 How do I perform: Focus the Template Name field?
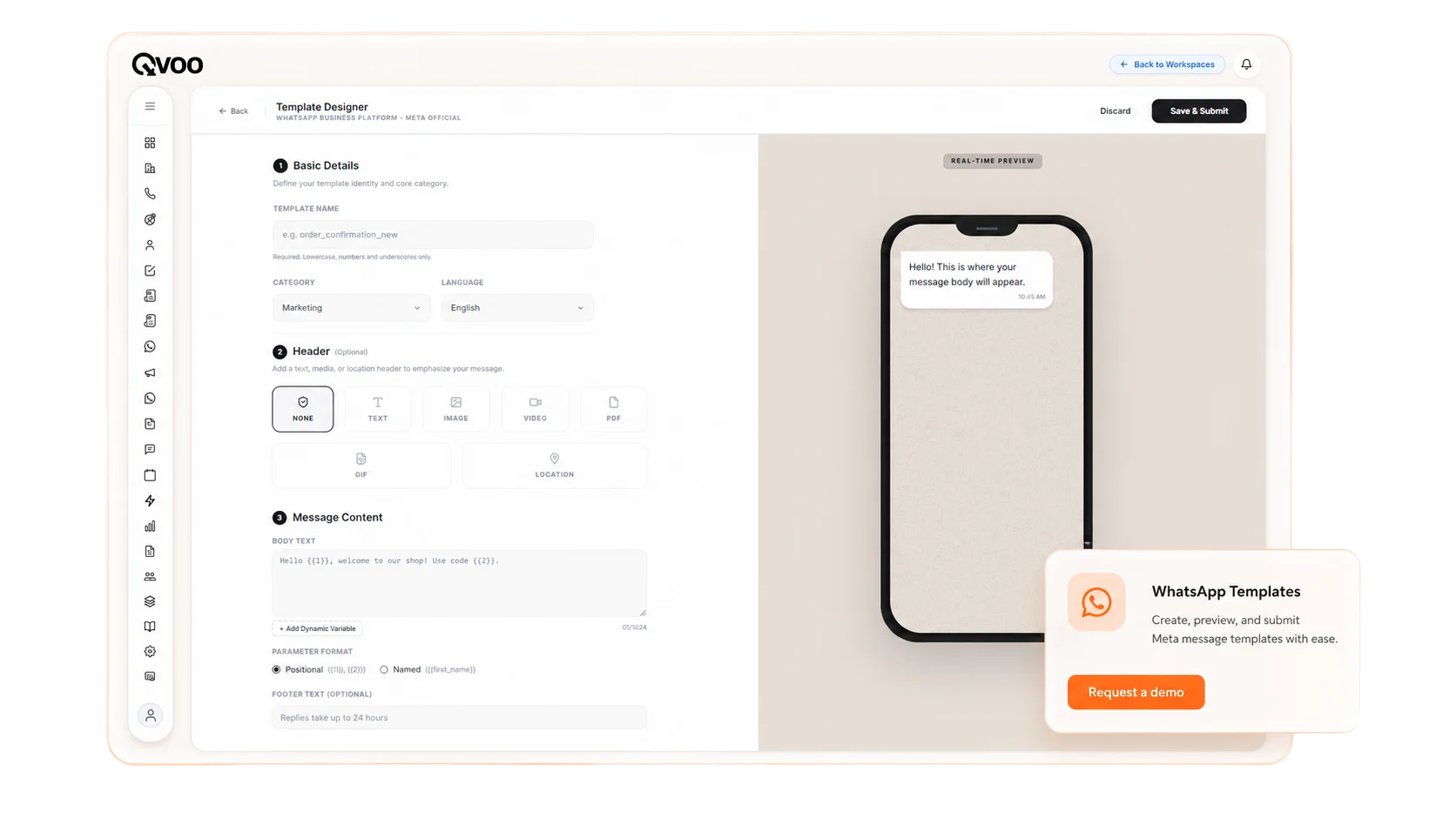point(434,235)
